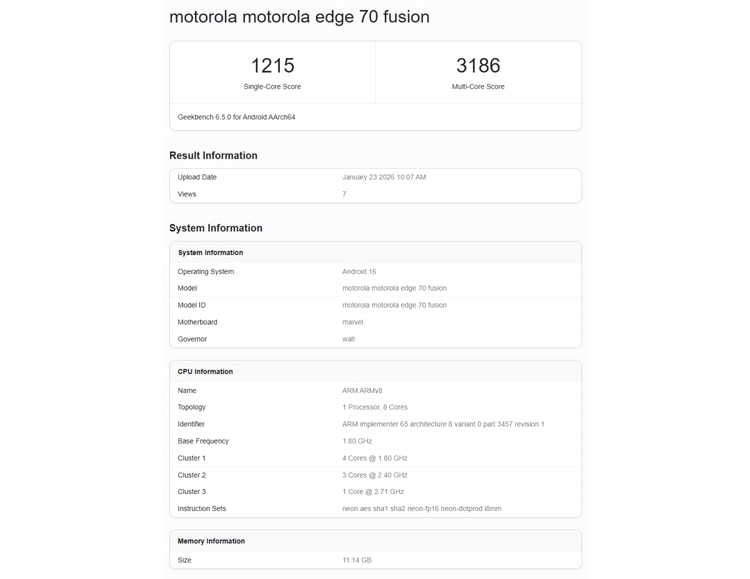Select the Views count value 7
This screenshot has width=750, height=579.
(344, 194)
